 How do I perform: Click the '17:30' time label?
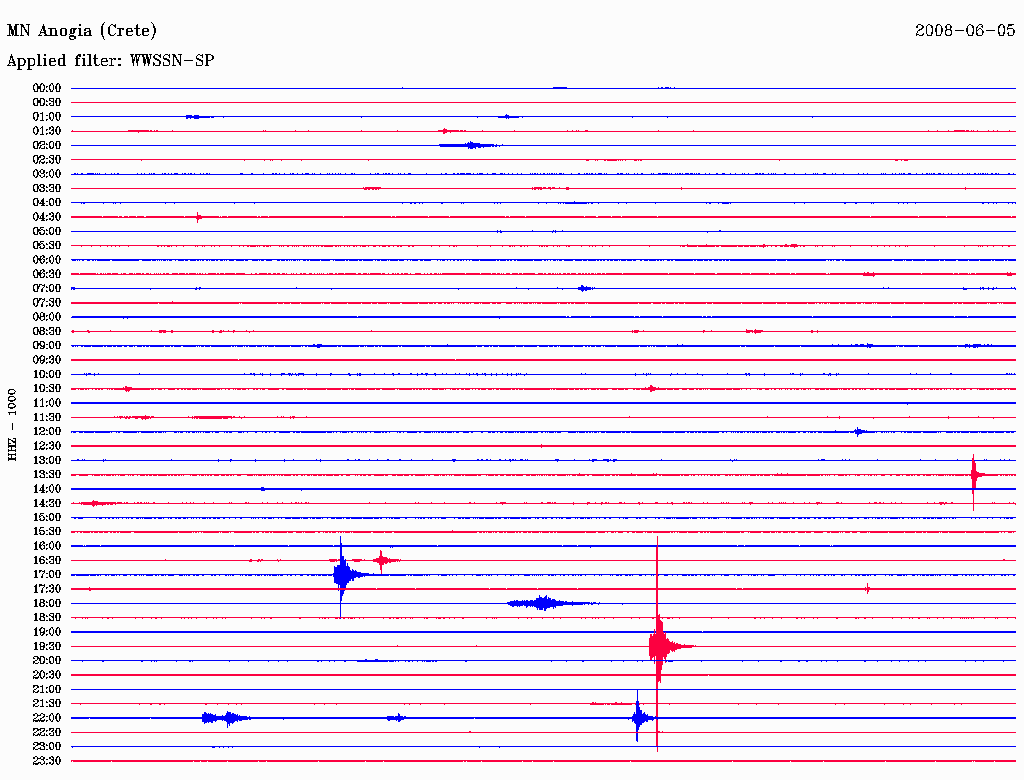click(x=47, y=589)
